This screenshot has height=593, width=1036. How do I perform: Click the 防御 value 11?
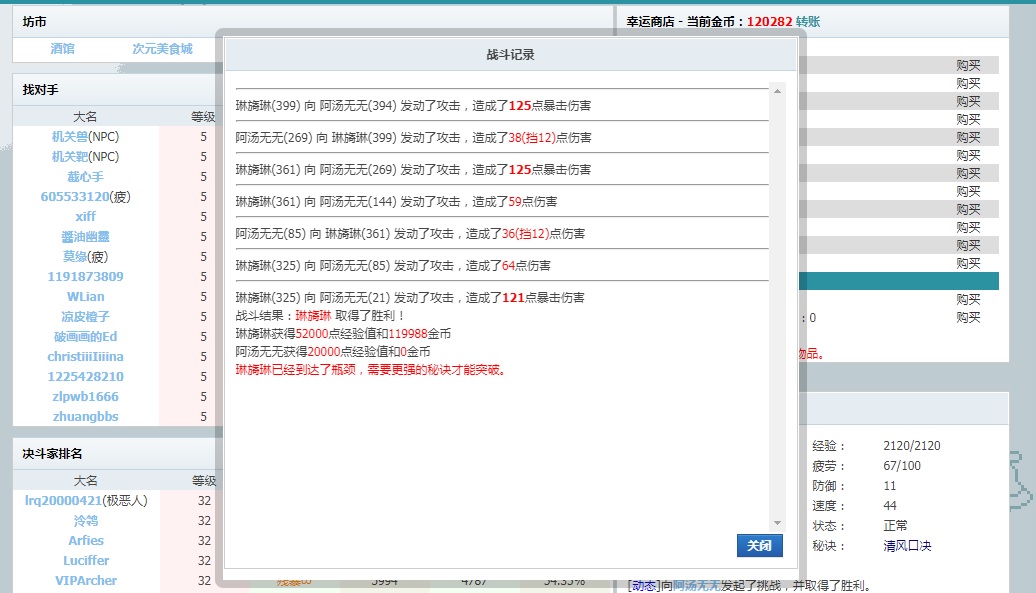pos(890,486)
